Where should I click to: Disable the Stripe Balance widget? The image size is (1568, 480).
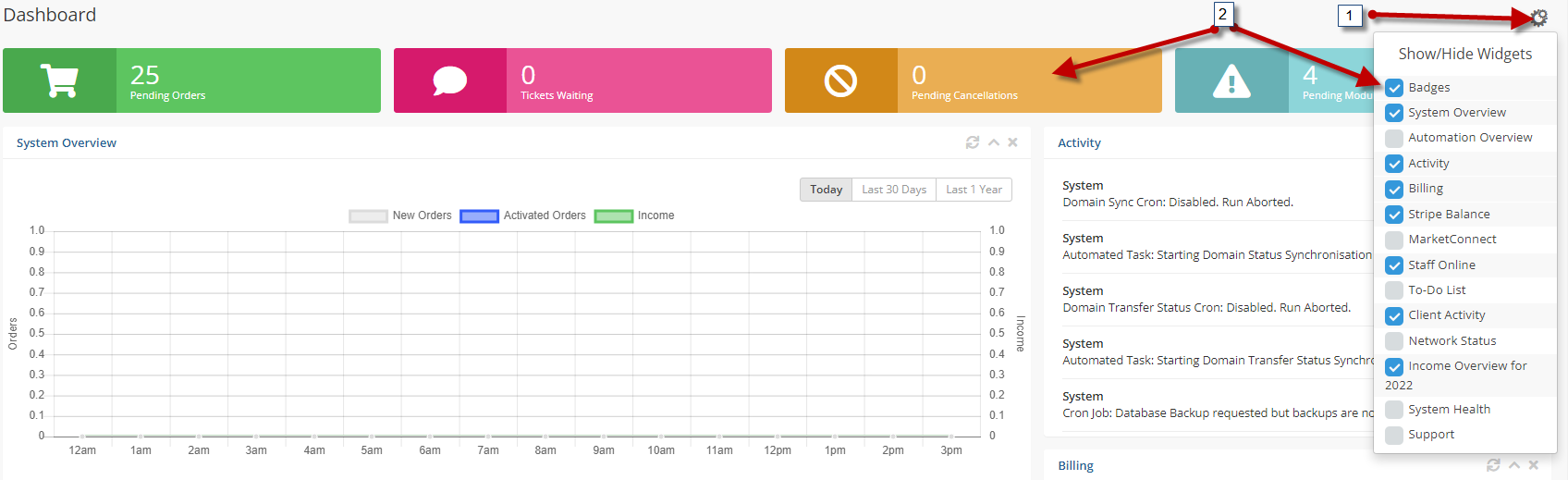(1394, 215)
